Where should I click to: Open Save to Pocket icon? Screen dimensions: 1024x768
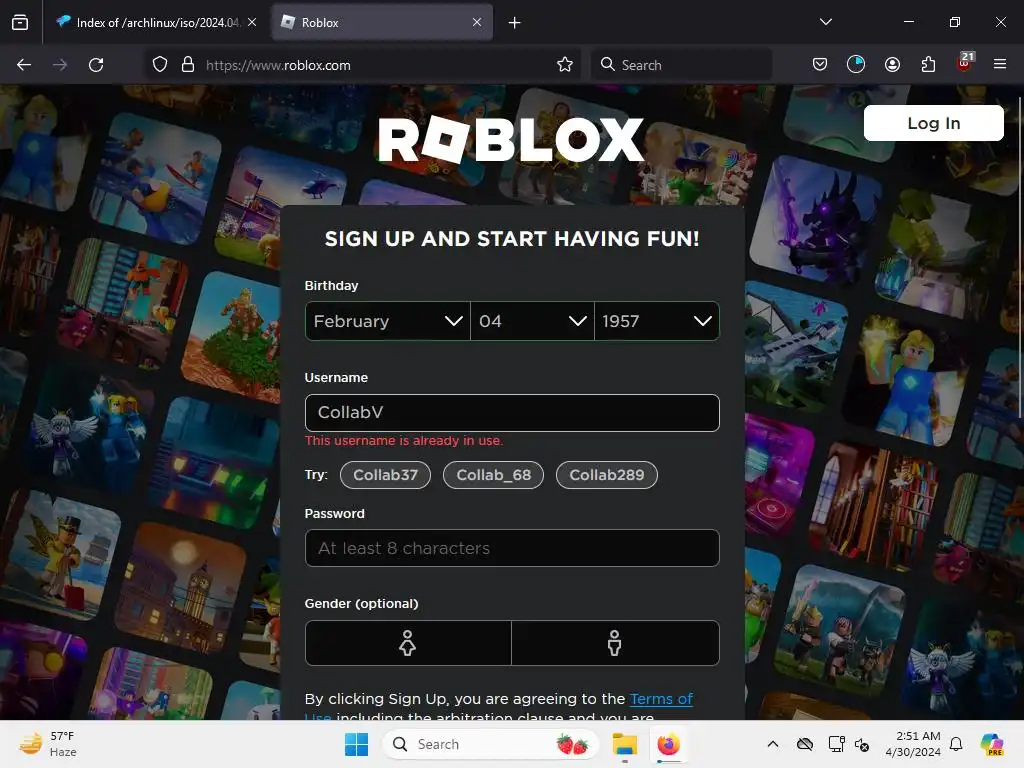pos(820,64)
